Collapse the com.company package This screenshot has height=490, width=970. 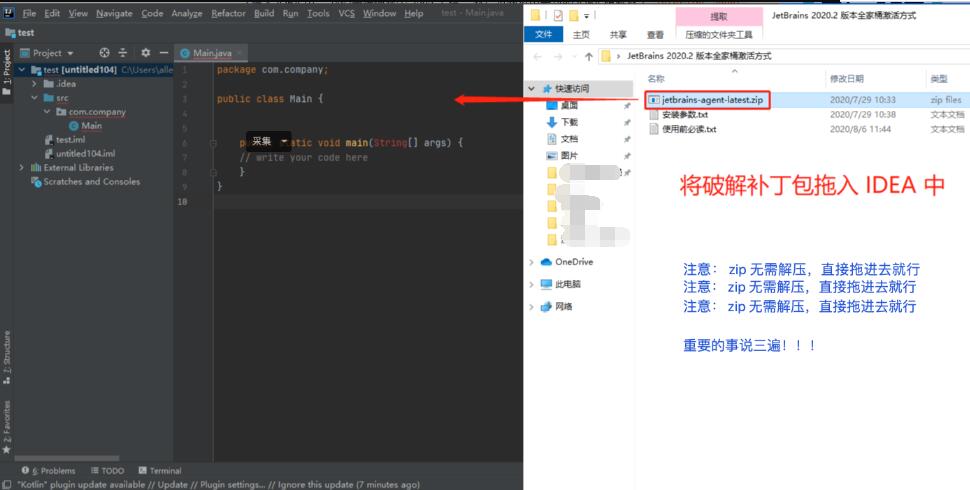(x=46, y=112)
